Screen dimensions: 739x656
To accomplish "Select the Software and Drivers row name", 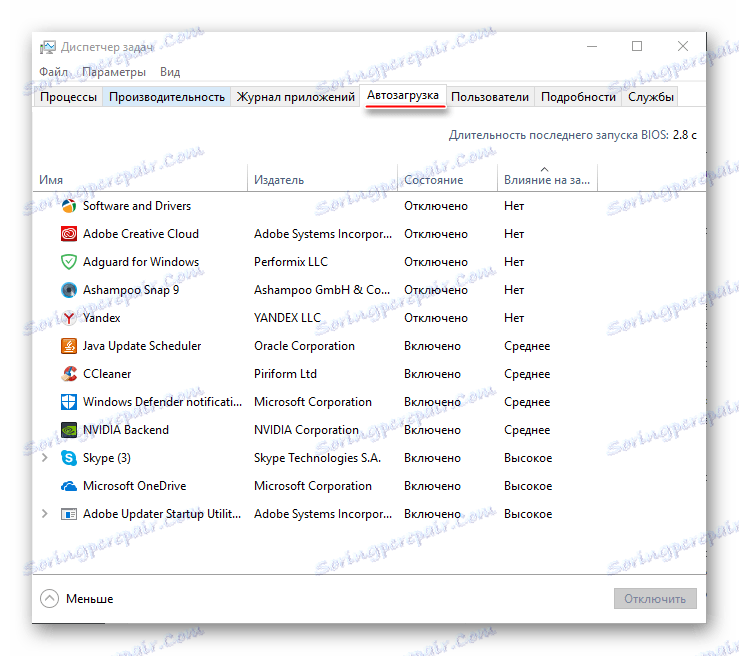I will (x=137, y=206).
